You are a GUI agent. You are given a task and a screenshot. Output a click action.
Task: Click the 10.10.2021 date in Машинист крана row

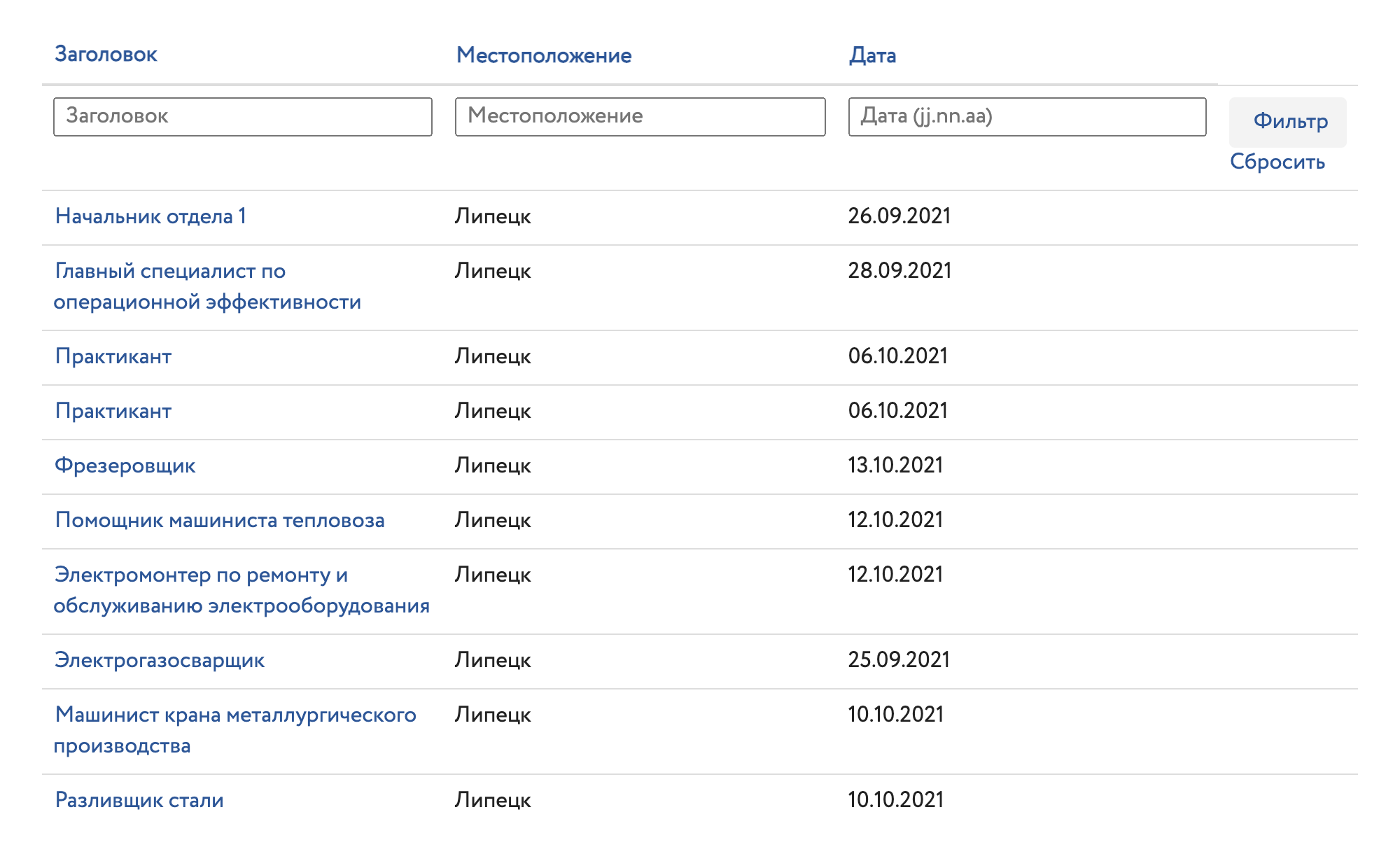pos(895,715)
